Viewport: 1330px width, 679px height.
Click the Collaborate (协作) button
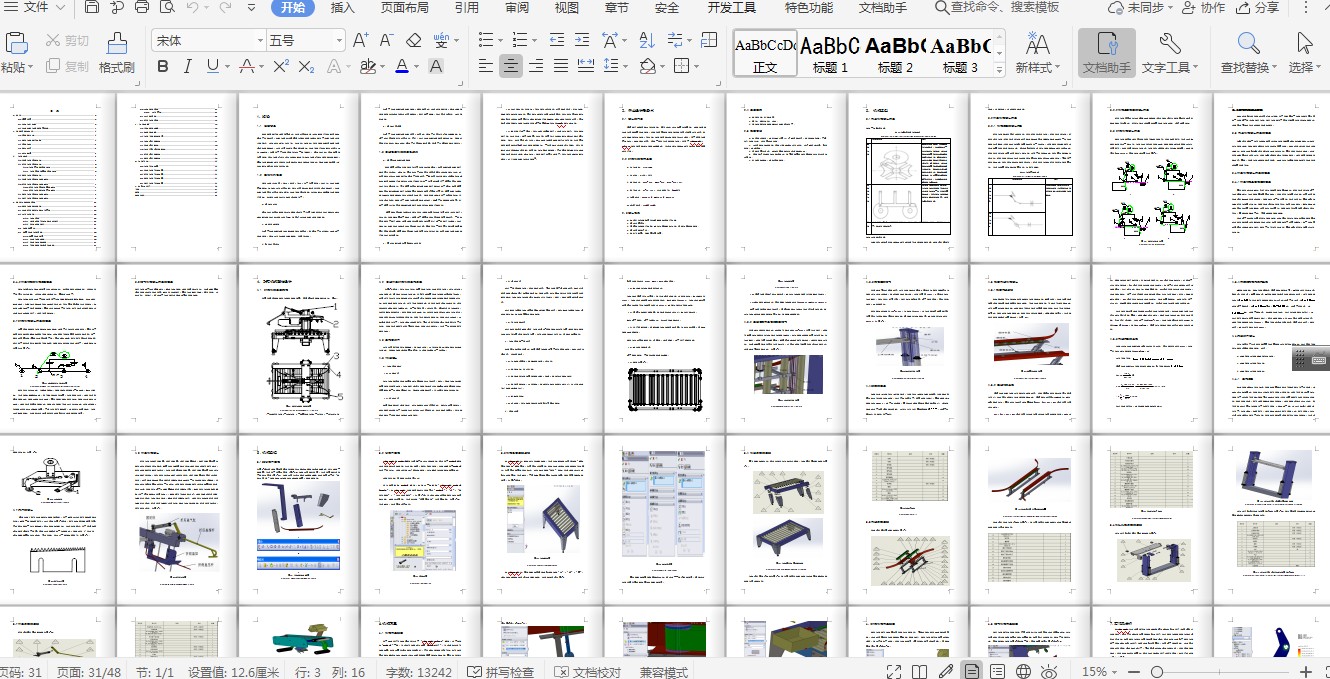click(x=1203, y=8)
